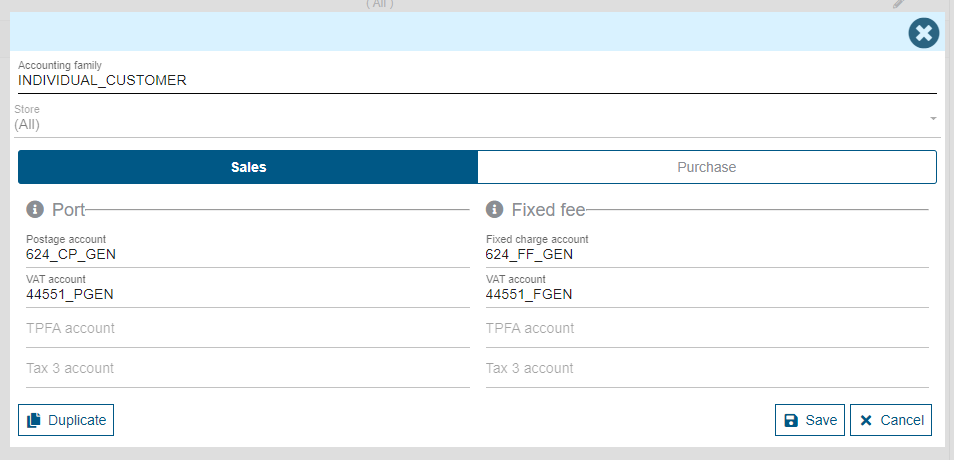Click the Tax 3 account field under Port

pyautogui.click(x=247, y=369)
